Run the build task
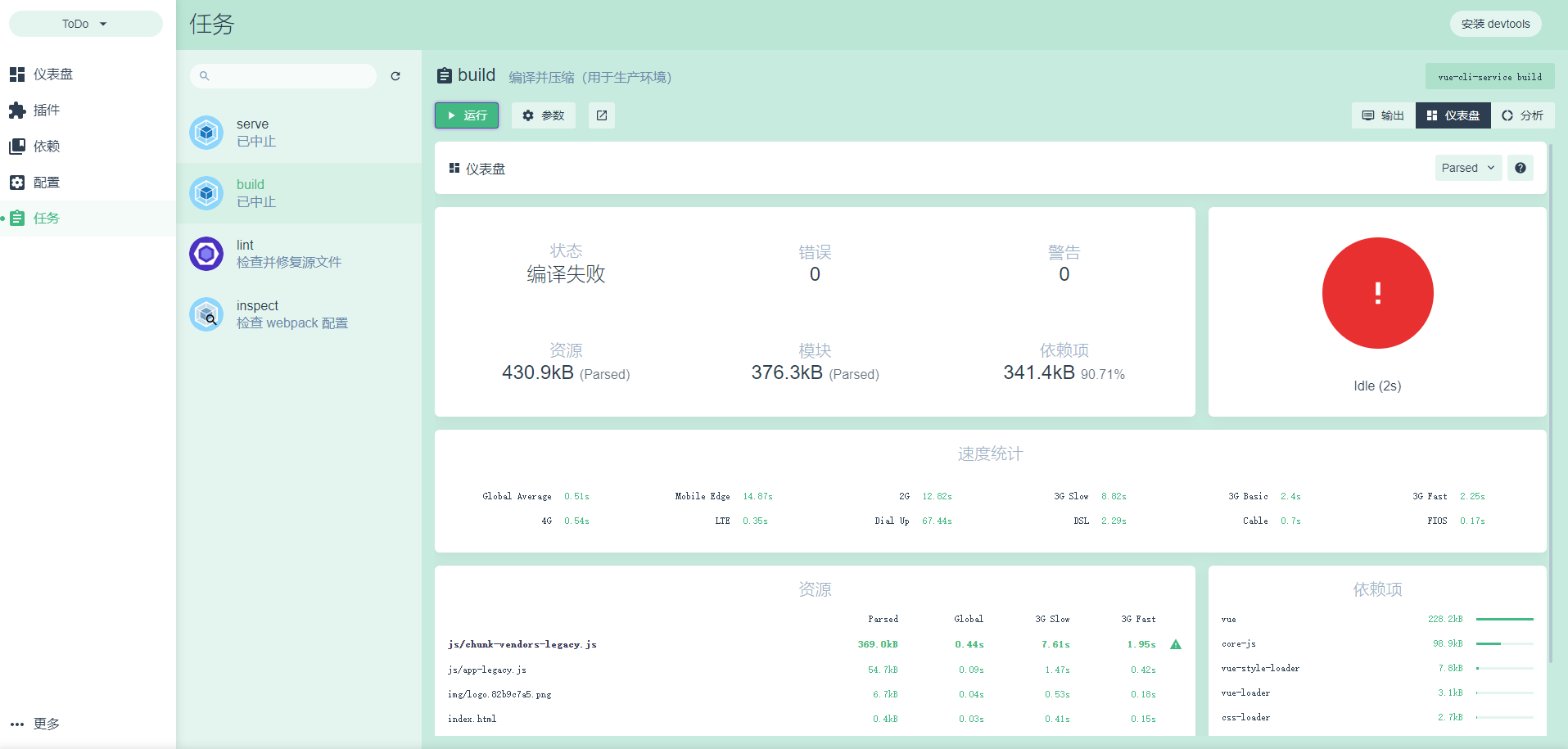1568x749 pixels. 467,115
